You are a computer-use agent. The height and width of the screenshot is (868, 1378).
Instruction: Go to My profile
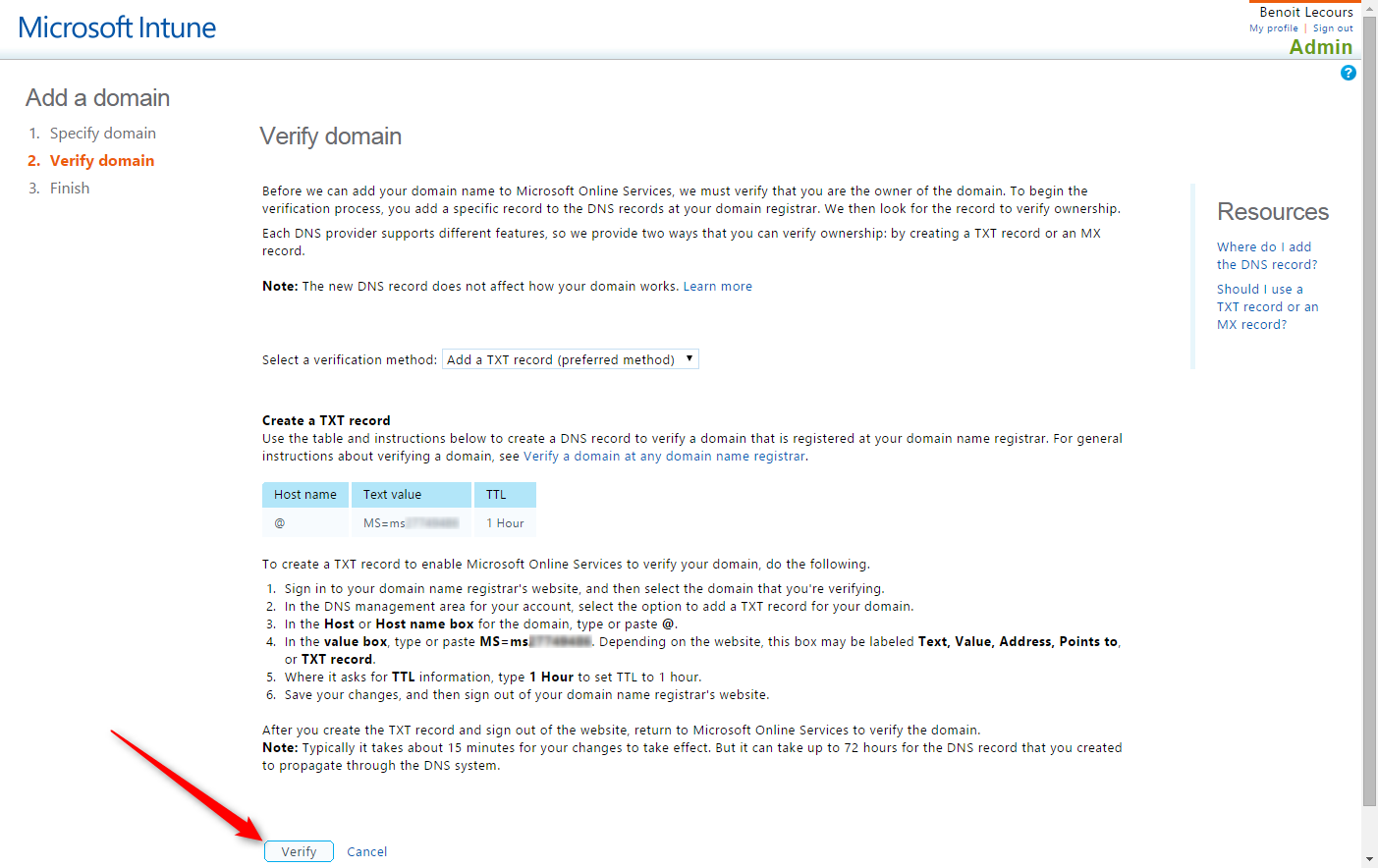click(x=1274, y=28)
